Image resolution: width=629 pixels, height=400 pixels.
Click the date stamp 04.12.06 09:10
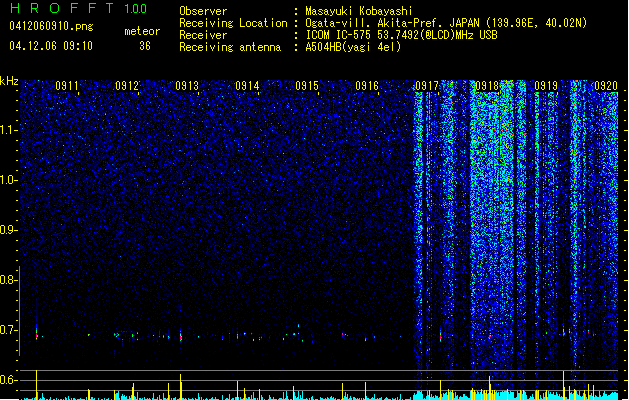51,46
